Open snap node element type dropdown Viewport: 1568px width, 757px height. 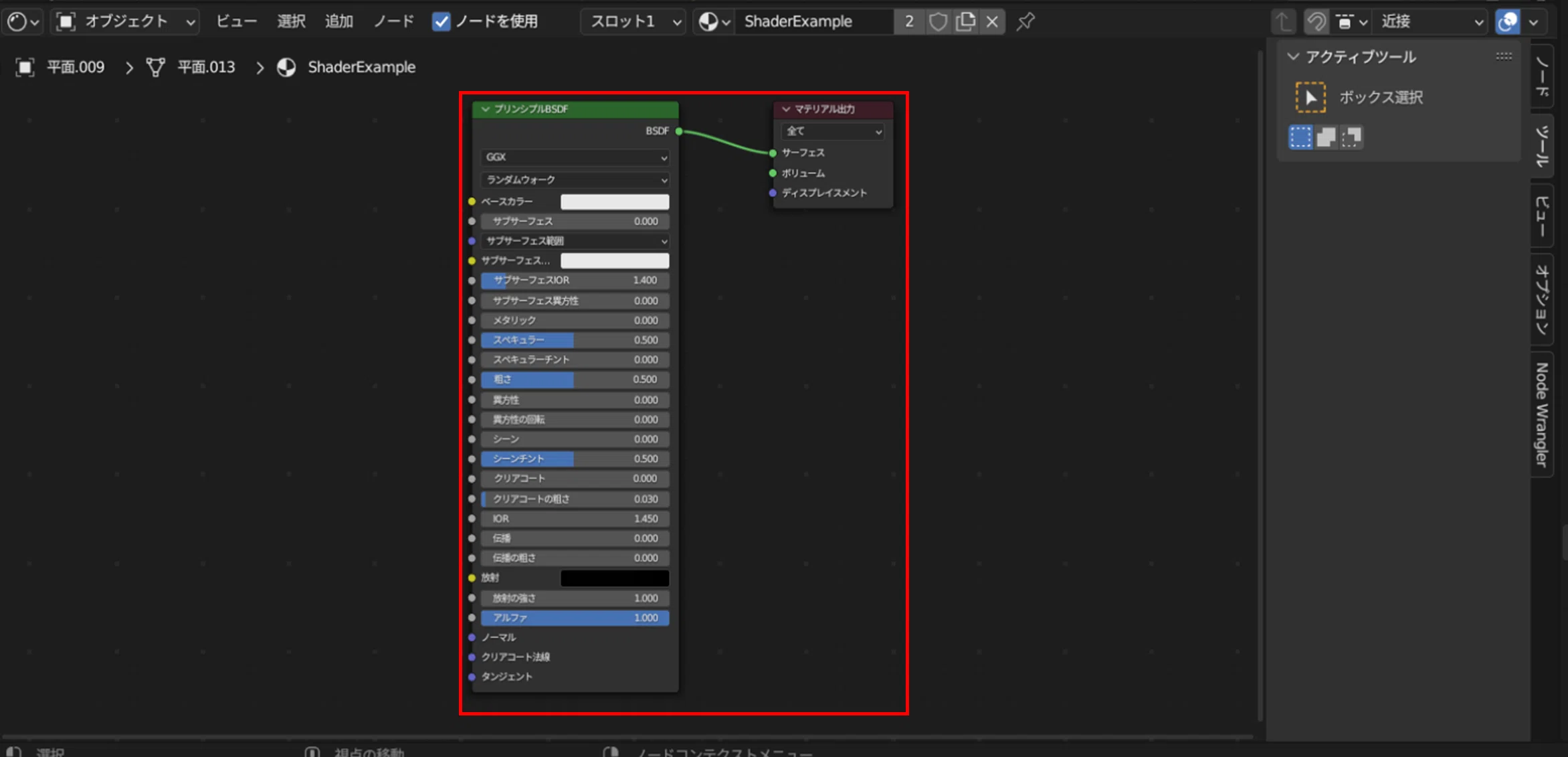pyautogui.click(x=1351, y=21)
